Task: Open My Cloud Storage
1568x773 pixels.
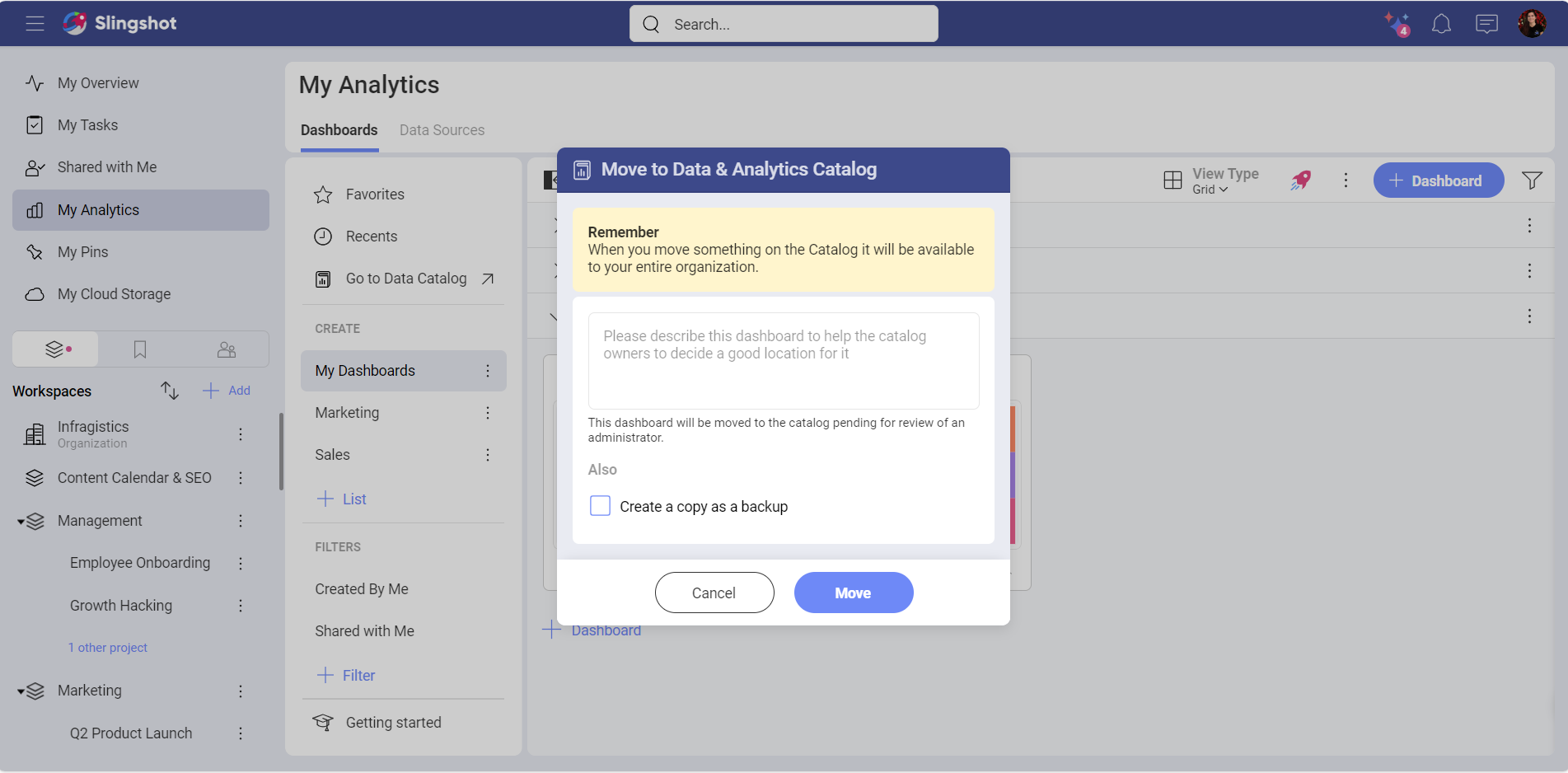Action: (x=114, y=294)
